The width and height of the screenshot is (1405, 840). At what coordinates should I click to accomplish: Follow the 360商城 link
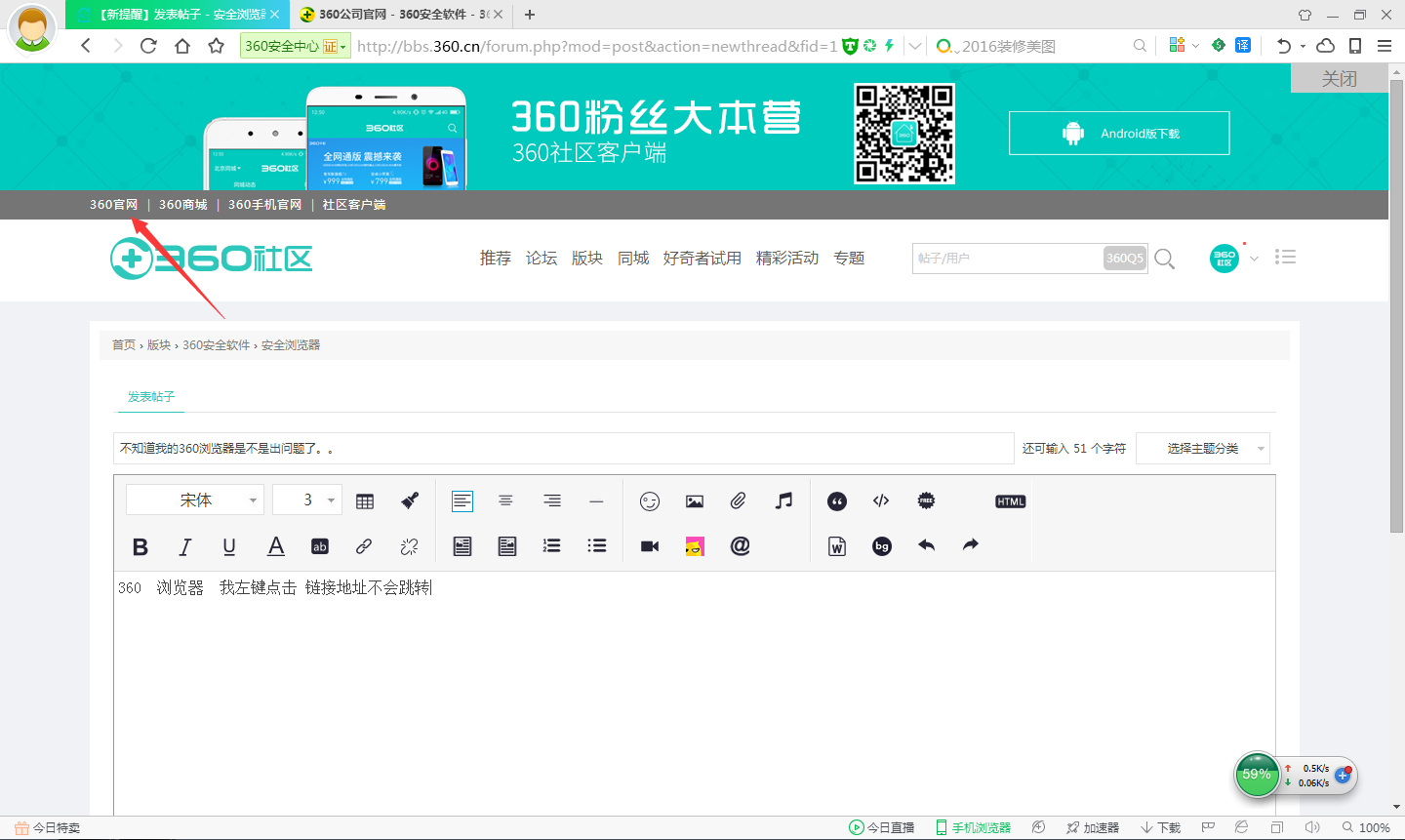click(x=183, y=205)
